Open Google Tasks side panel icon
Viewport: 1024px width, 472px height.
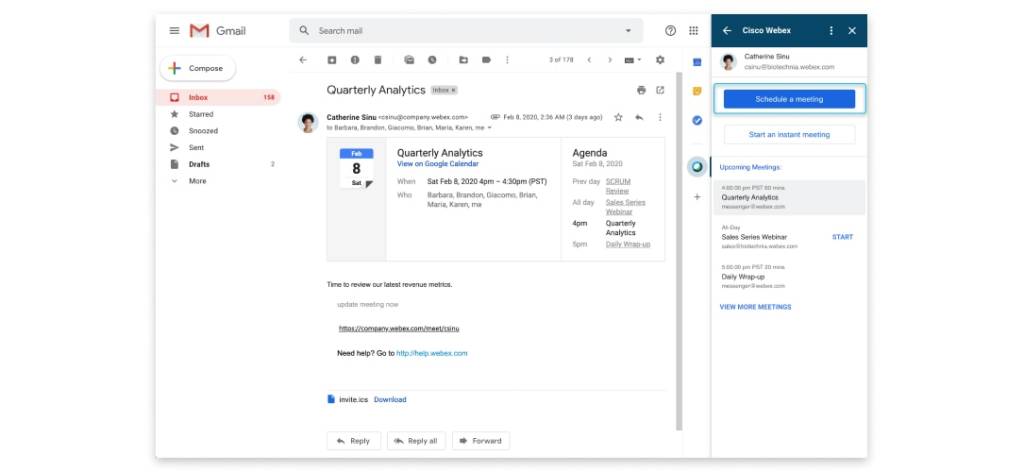pyautogui.click(x=697, y=121)
